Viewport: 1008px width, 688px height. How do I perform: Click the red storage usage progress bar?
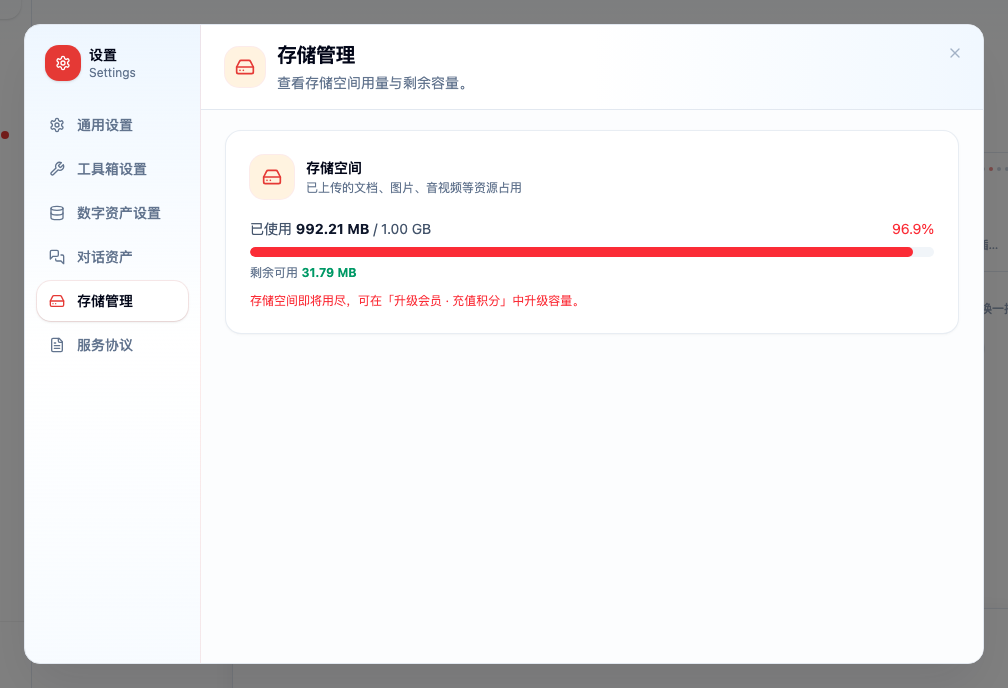click(591, 252)
